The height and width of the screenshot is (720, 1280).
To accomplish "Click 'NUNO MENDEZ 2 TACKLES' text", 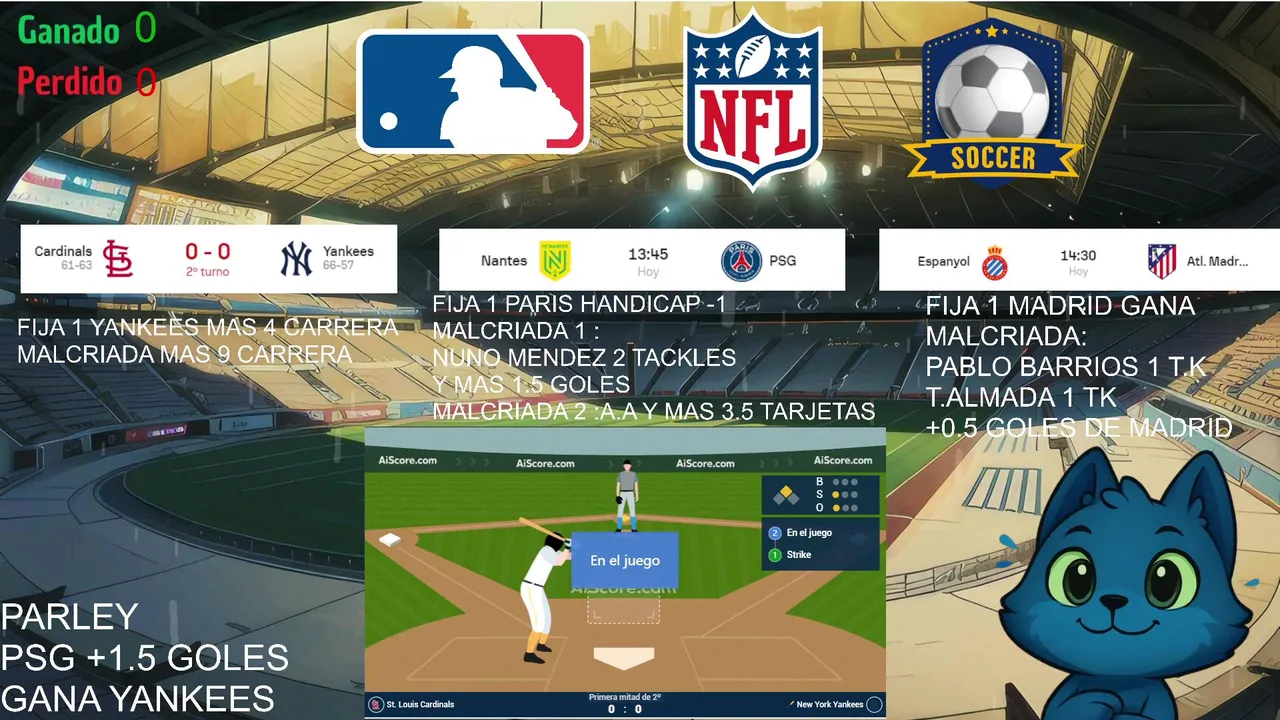I will 584,358.
